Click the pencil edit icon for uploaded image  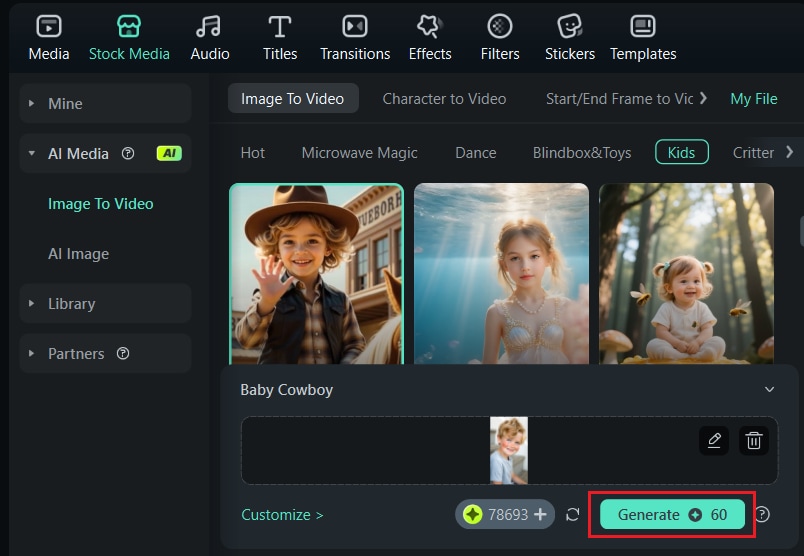pos(714,440)
